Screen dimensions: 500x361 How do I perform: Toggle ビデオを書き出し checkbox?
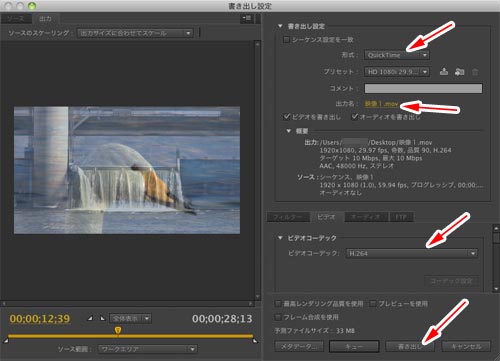point(286,117)
